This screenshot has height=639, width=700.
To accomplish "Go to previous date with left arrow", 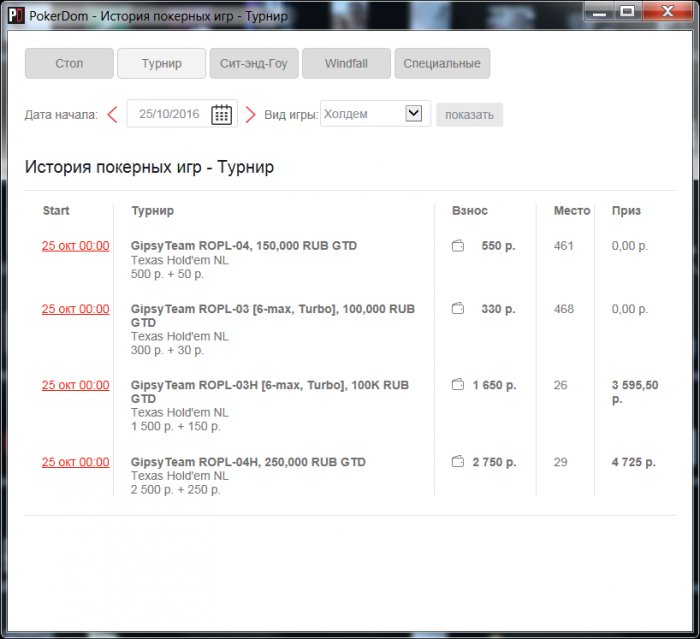I will 112,115.
